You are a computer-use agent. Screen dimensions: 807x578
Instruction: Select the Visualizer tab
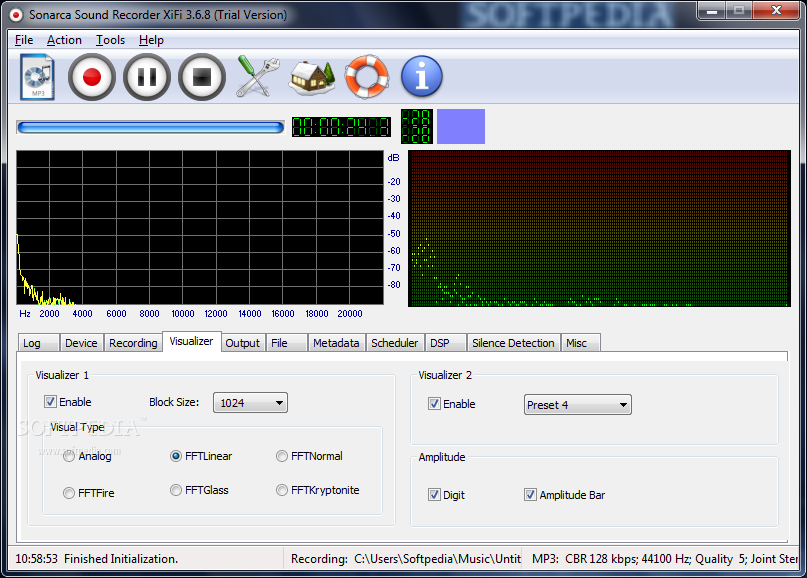pos(191,341)
